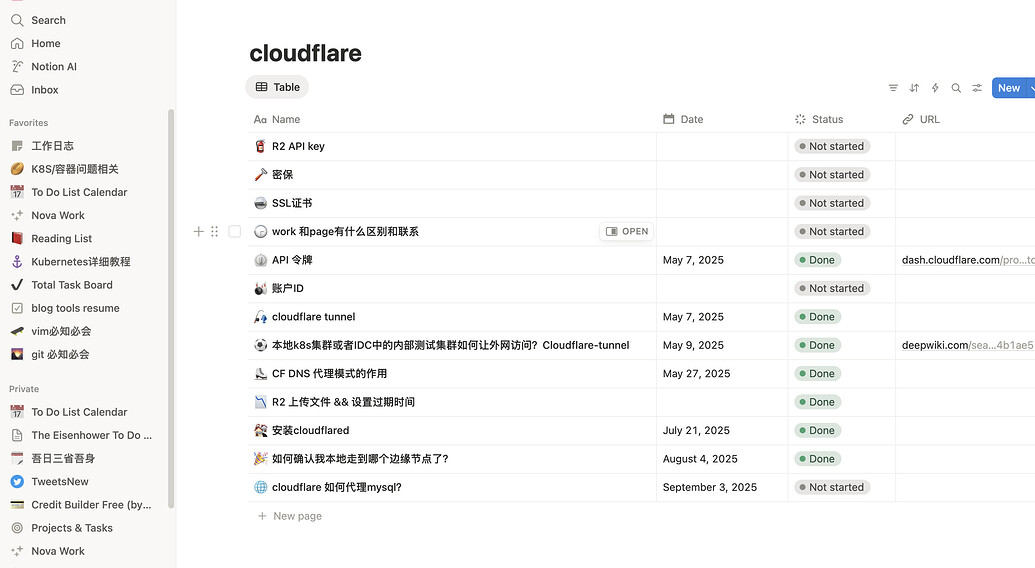1035x568 pixels.
Task: Change status of cloudflare 如何代理mysql? row
Action: click(832, 487)
